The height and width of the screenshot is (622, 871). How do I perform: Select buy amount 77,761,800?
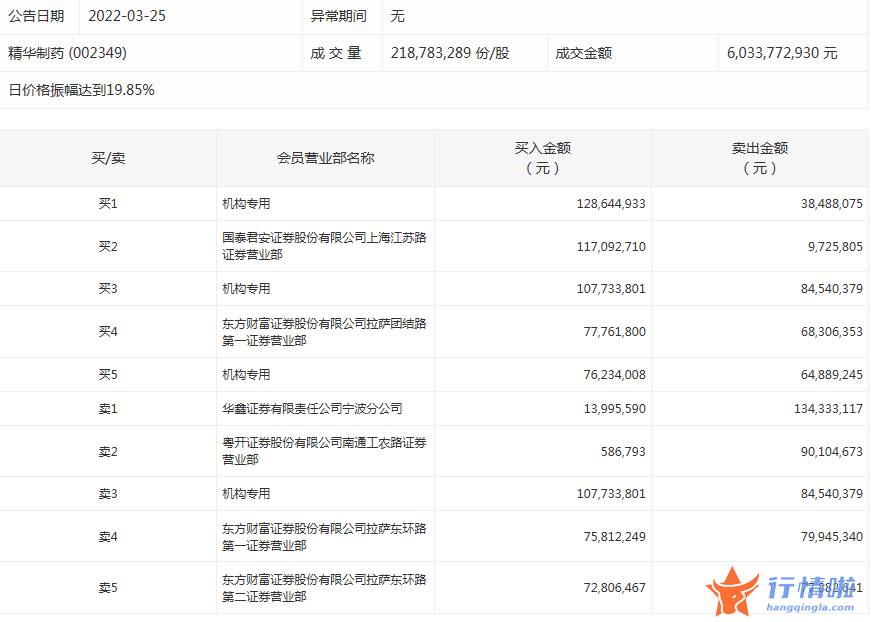(x=615, y=332)
